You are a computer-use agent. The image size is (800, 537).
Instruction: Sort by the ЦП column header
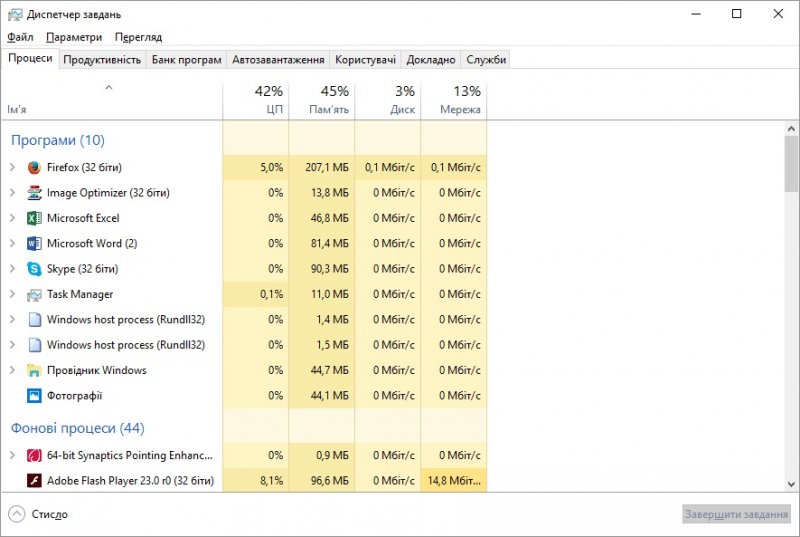point(256,100)
